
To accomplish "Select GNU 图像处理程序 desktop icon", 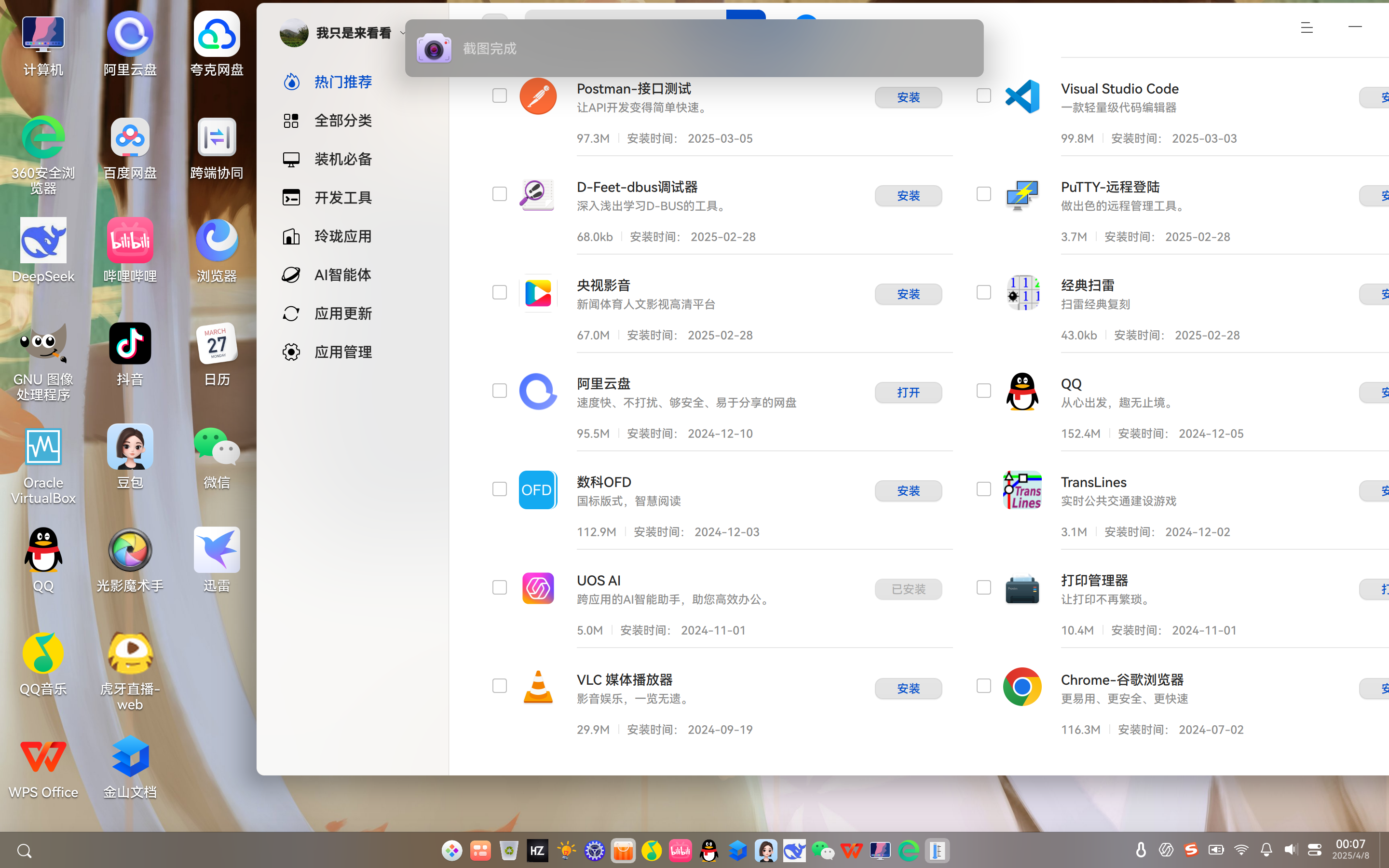I will [43, 362].
